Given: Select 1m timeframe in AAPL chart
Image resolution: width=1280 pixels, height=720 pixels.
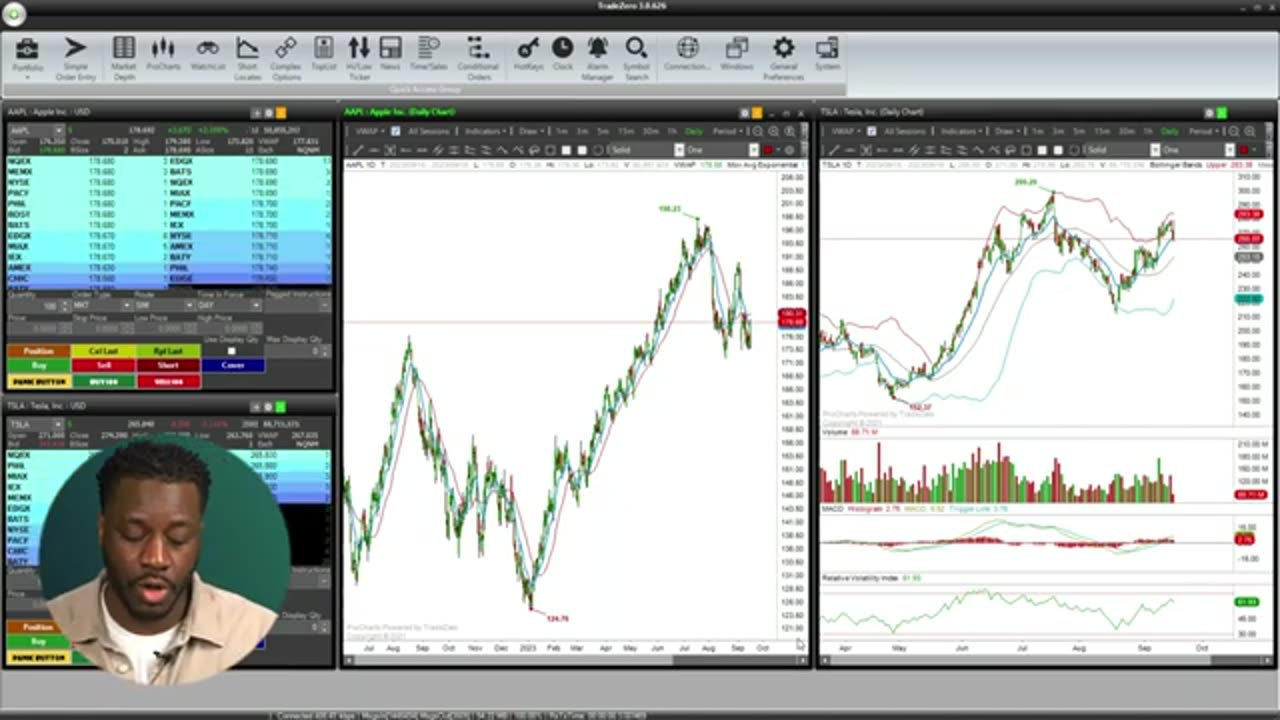Looking at the screenshot, I should 562,131.
